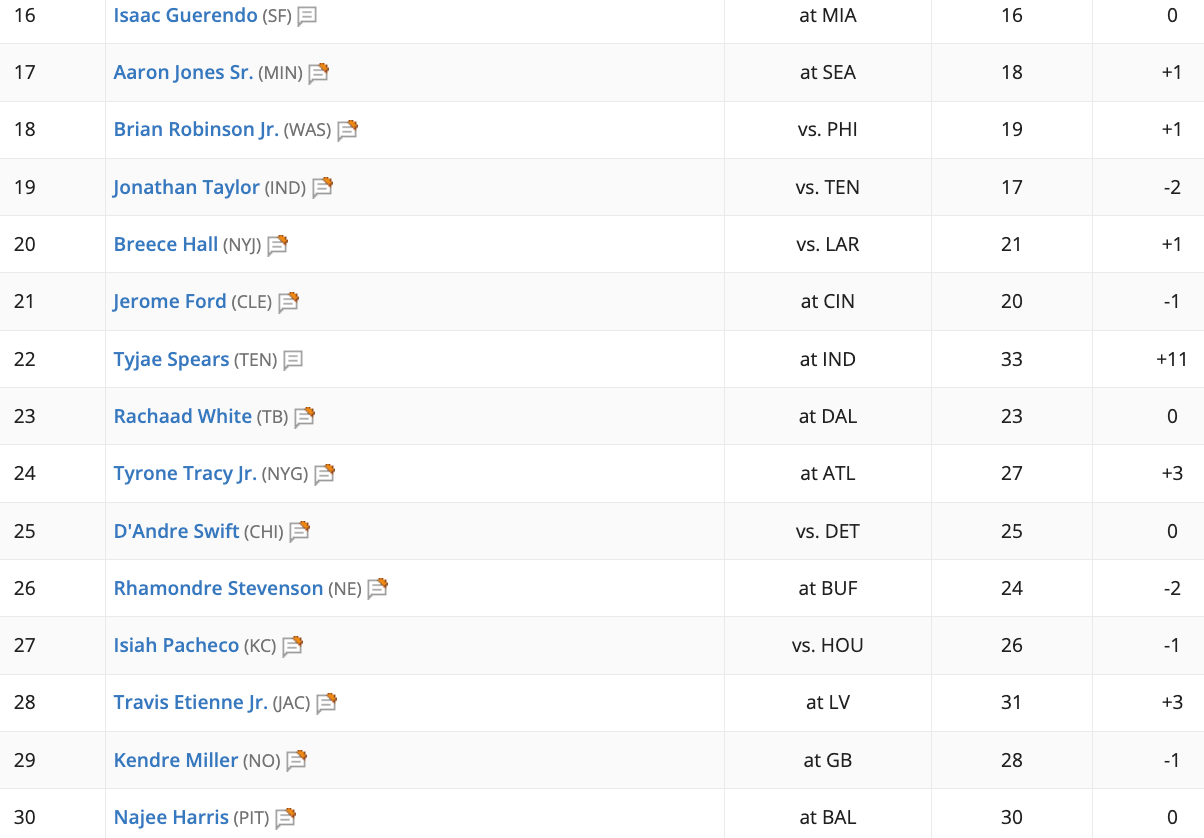The image size is (1204, 838).
Task: Click Jonathan Taylor's name link
Action: coord(186,187)
